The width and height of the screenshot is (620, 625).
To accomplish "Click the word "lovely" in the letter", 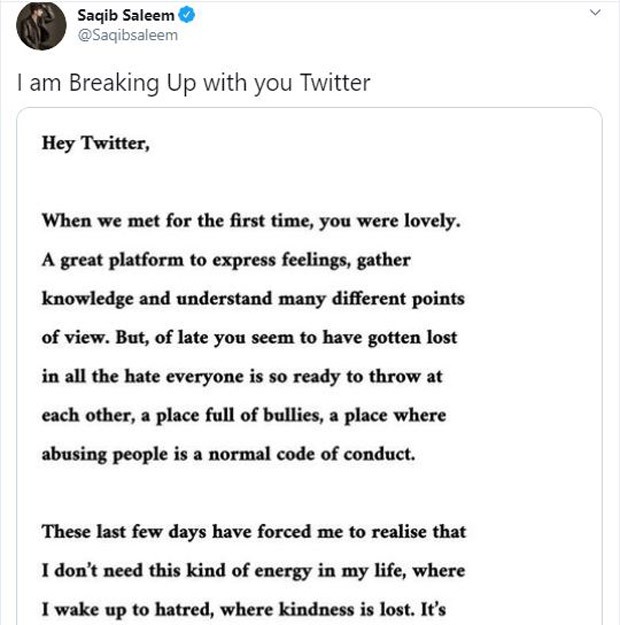I will pos(431,221).
